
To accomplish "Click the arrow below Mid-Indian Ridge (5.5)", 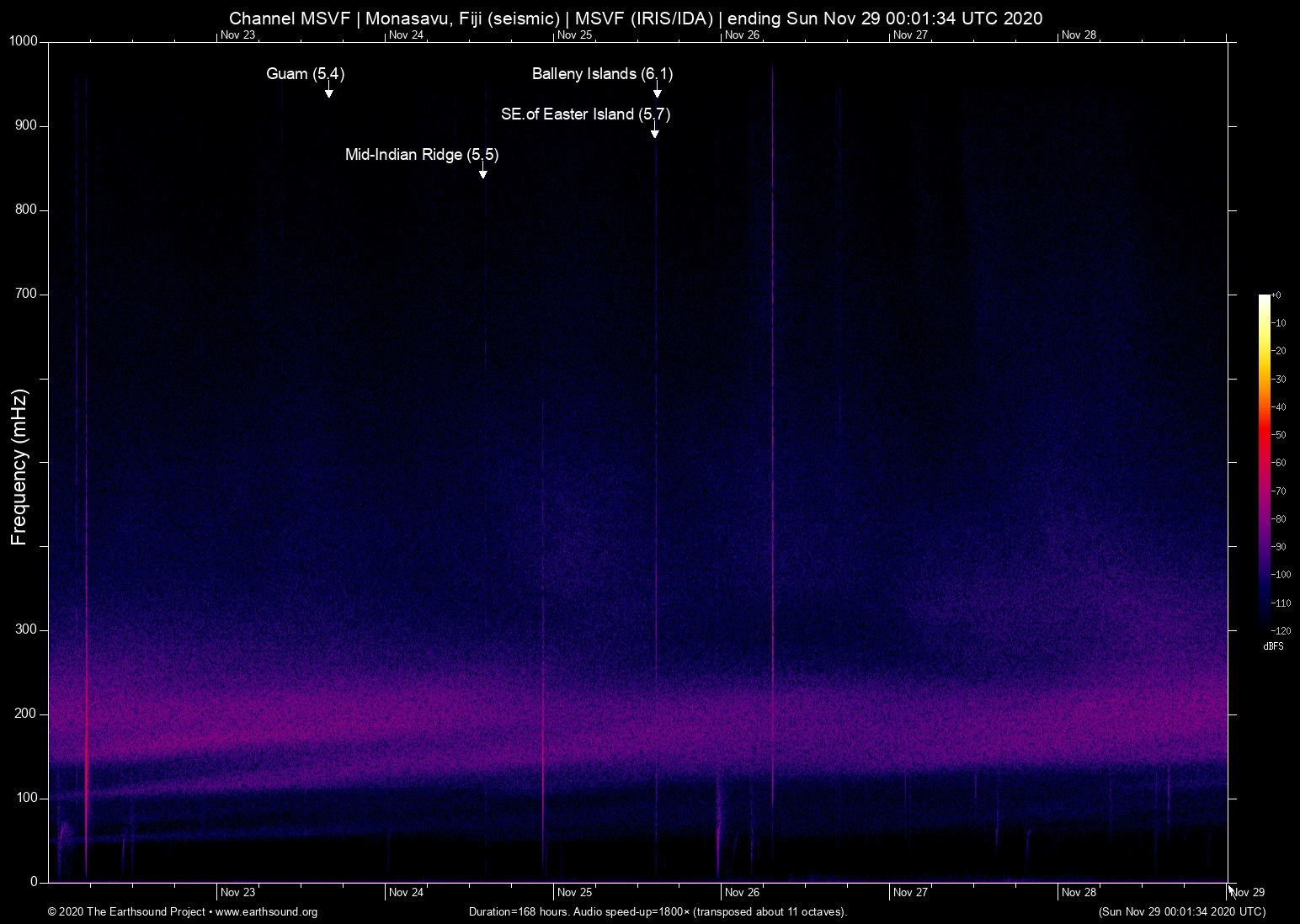I will pos(482,173).
